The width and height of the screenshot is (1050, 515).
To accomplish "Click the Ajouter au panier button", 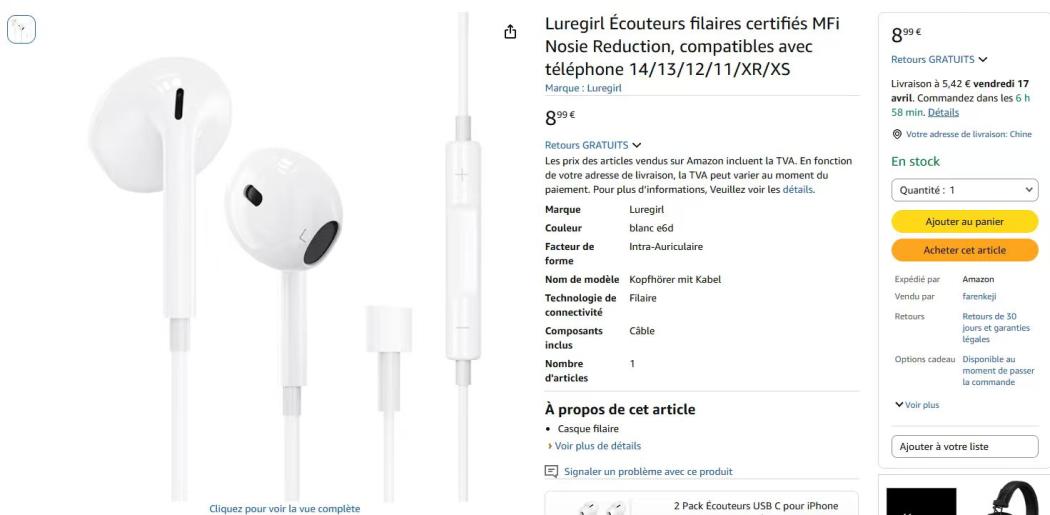I will [x=964, y=222].
